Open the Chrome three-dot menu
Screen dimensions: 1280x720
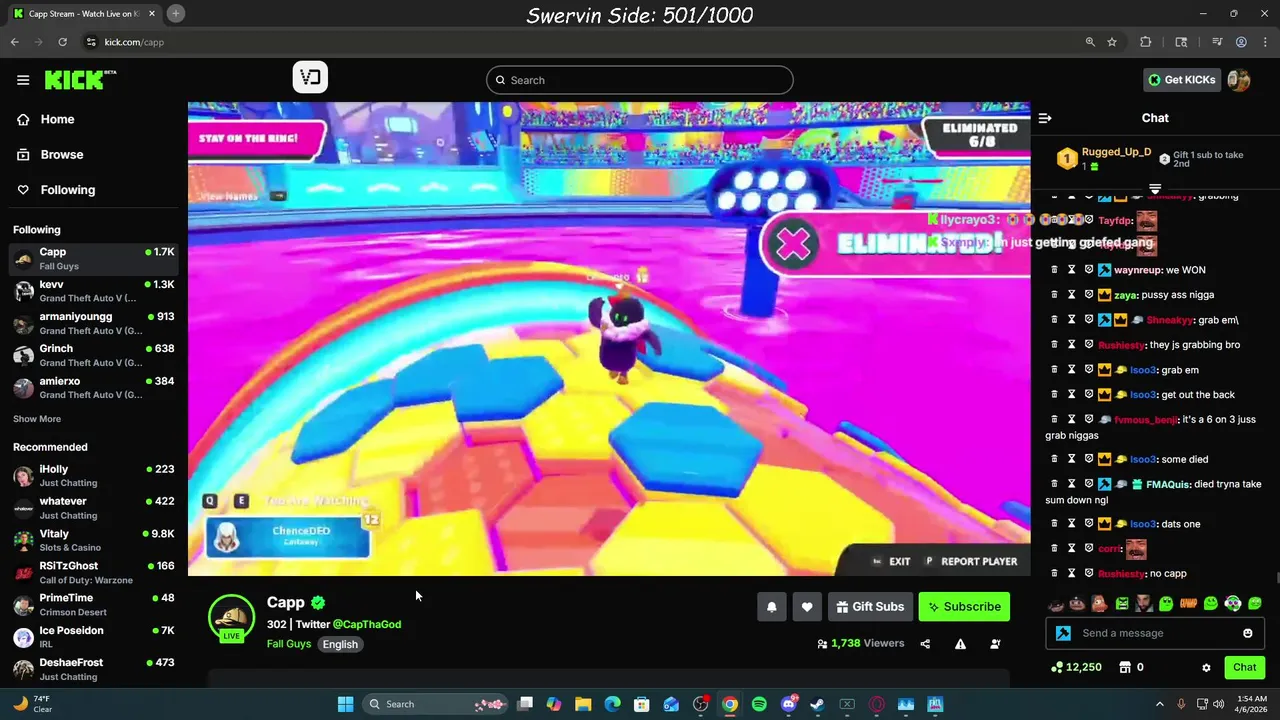pos(1264,42)
